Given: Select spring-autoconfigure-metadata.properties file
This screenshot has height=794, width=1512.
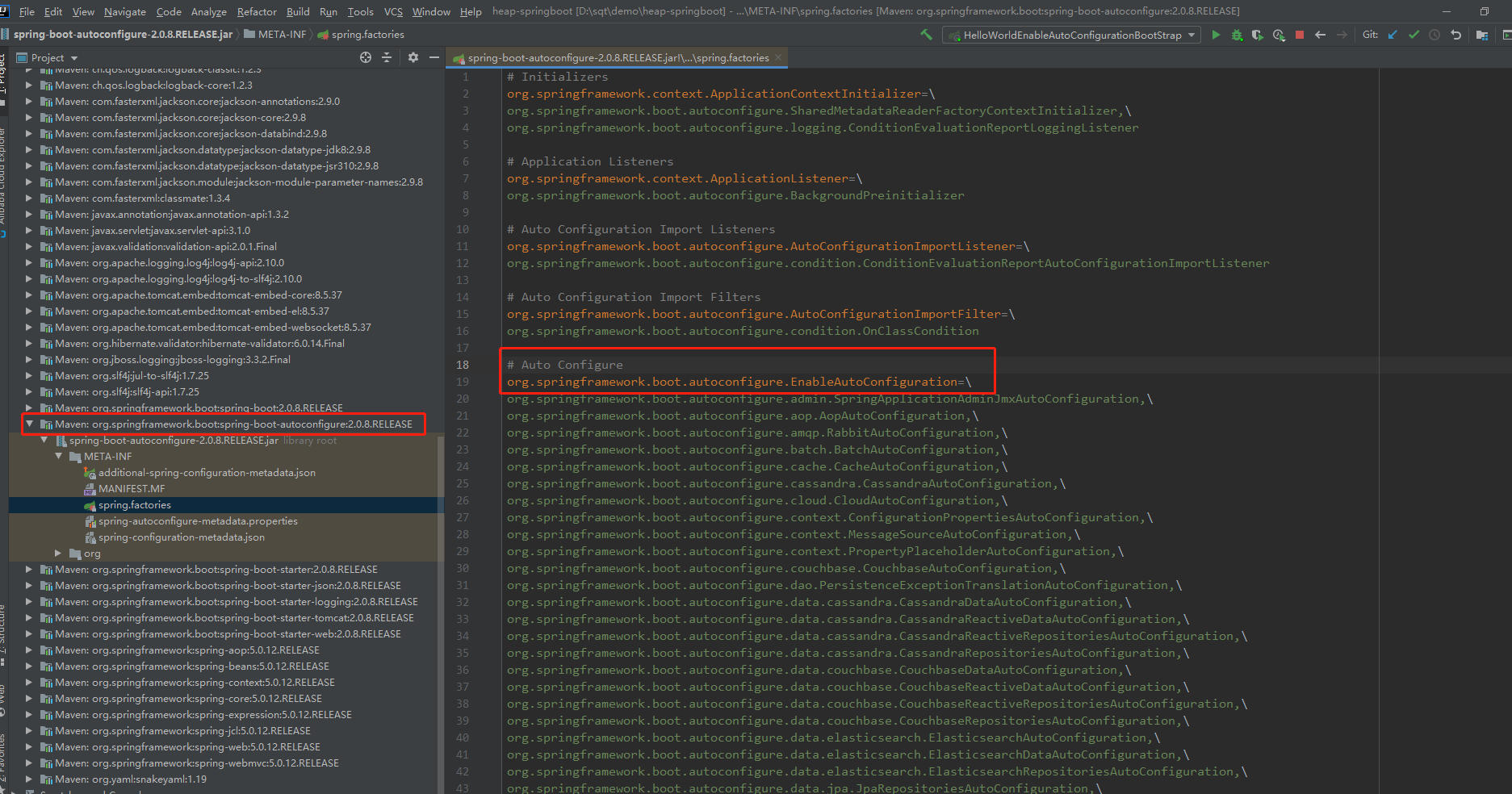Looking at the screenshot, I should [198, 521].
